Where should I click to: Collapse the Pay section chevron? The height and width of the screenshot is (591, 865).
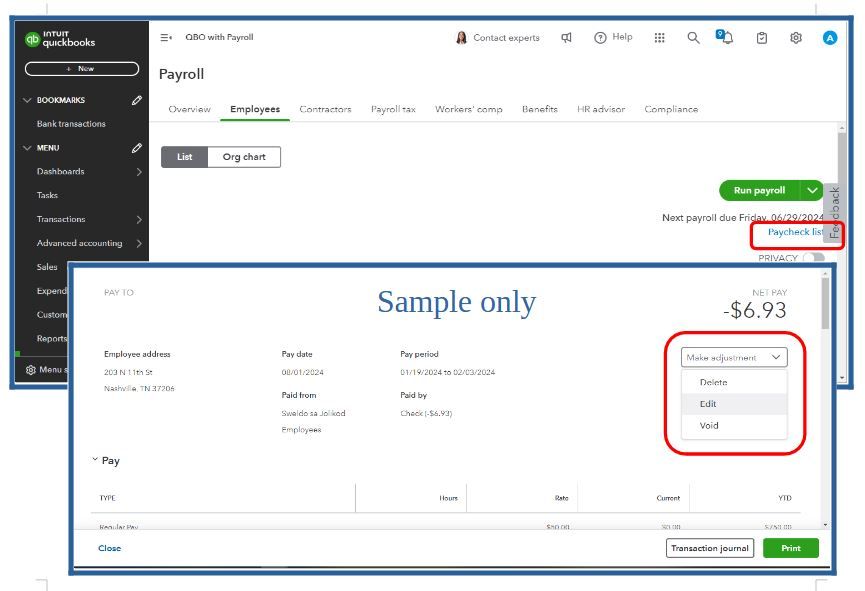click(95, 459)
